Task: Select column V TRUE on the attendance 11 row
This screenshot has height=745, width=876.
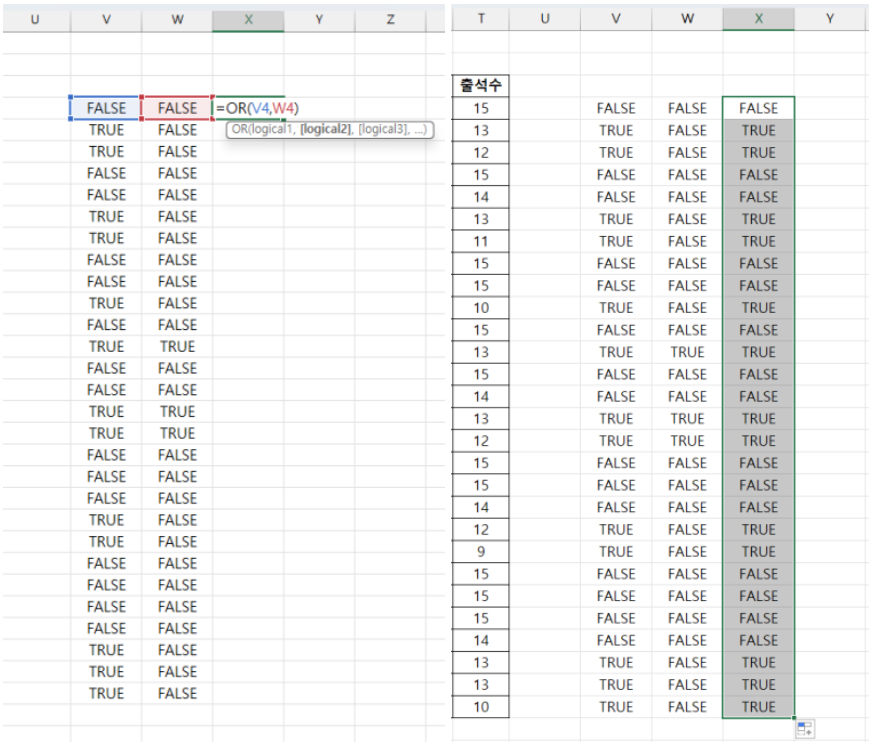Action: point(616,241)
